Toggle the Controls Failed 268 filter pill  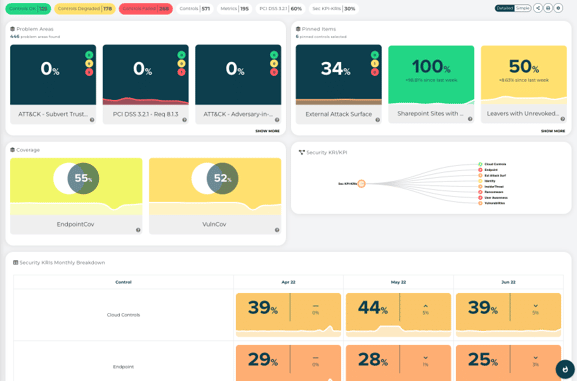click(x=146, y=8)
